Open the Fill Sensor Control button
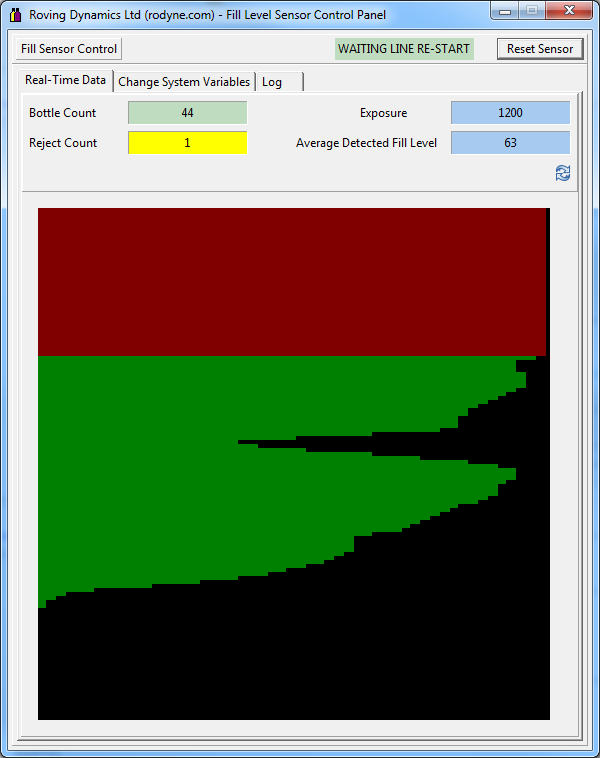 pos(69,49)
